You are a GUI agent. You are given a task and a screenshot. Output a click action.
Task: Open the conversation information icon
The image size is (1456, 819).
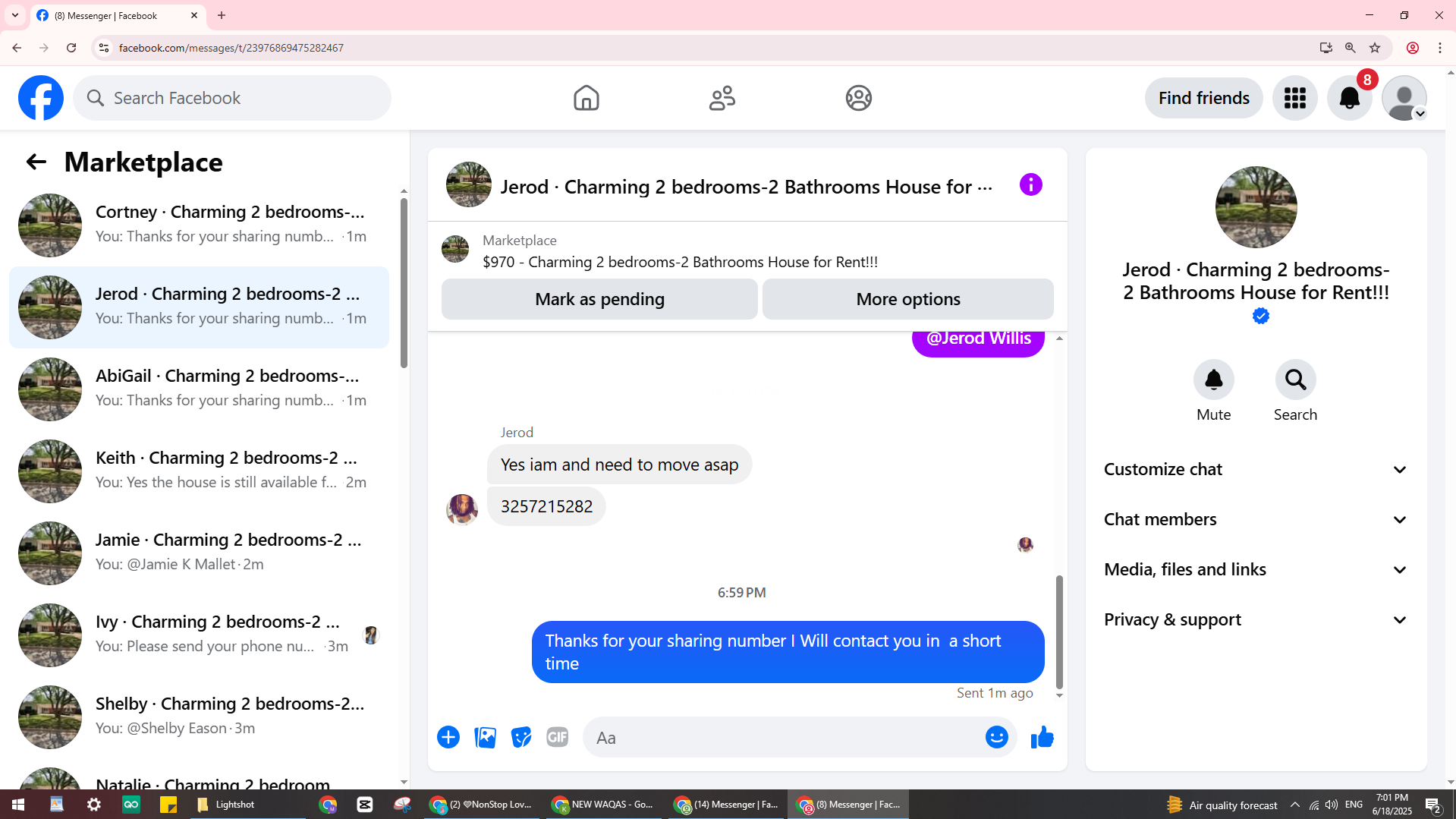click(x=1031, y=184)
